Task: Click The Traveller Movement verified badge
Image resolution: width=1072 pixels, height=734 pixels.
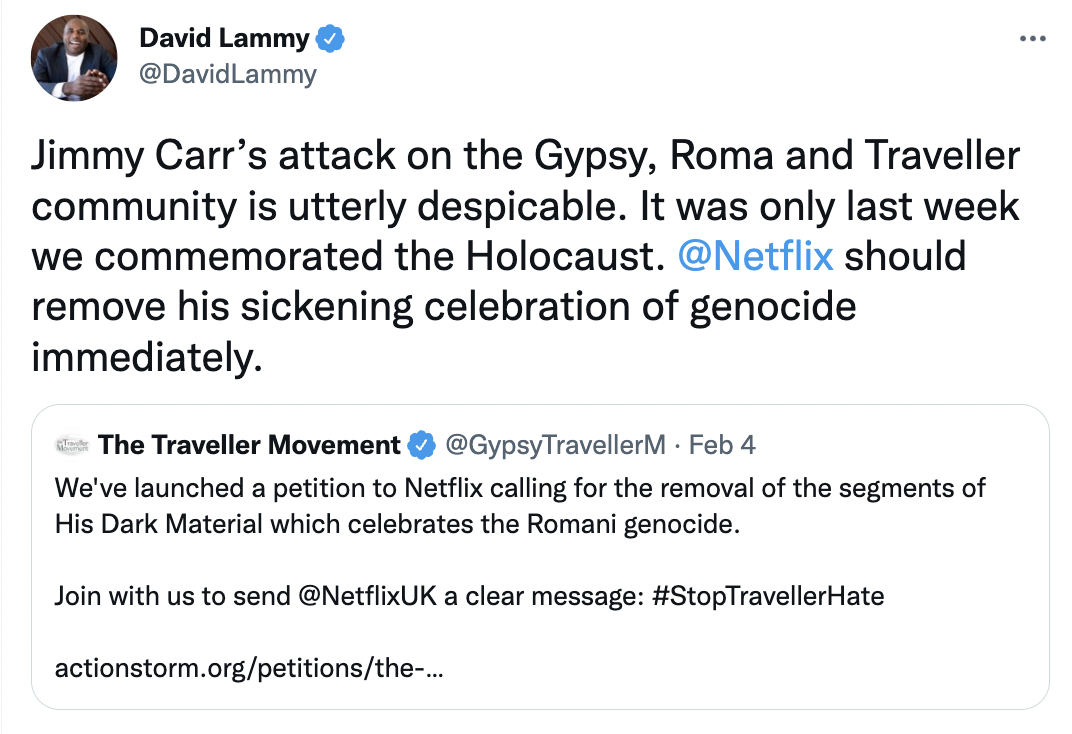Action: pyautogui.click(x=421, y=446)
